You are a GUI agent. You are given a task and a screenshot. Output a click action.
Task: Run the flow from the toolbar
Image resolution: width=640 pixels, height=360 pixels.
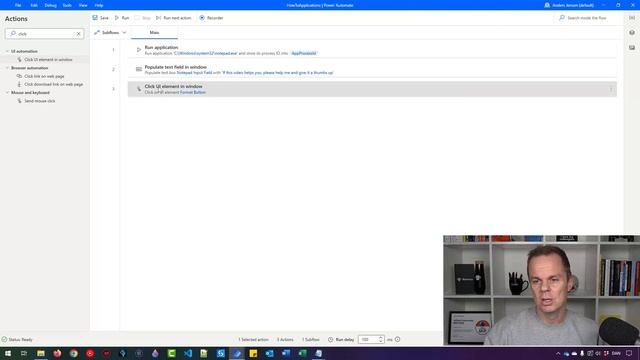(x=122, y=18)
